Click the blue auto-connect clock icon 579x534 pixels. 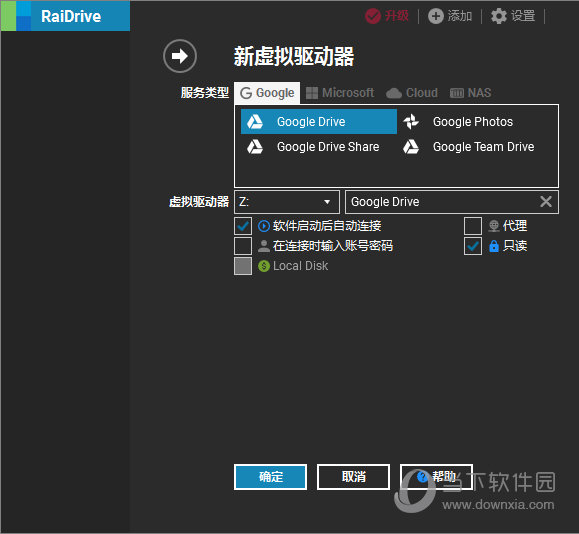point(264,226)
